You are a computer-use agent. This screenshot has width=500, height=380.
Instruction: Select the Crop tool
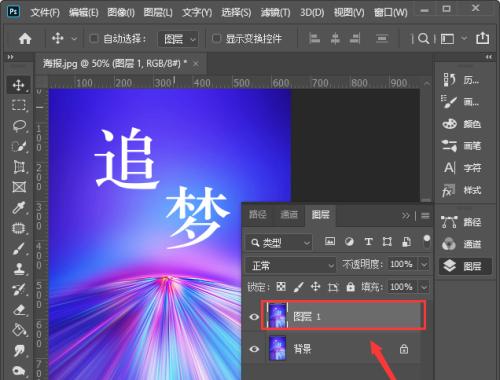coord(19,166)
